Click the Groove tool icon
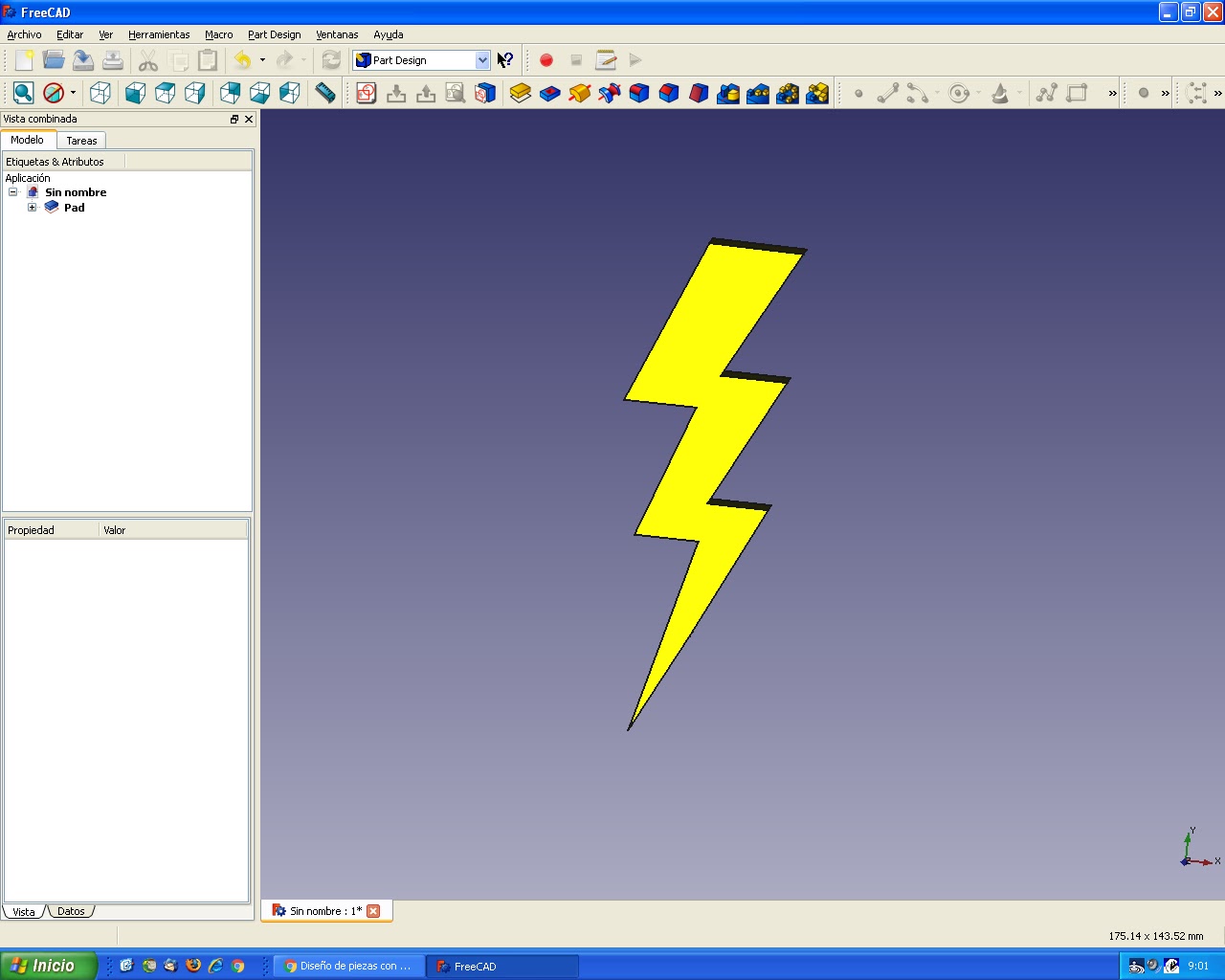 pos(610,93)
